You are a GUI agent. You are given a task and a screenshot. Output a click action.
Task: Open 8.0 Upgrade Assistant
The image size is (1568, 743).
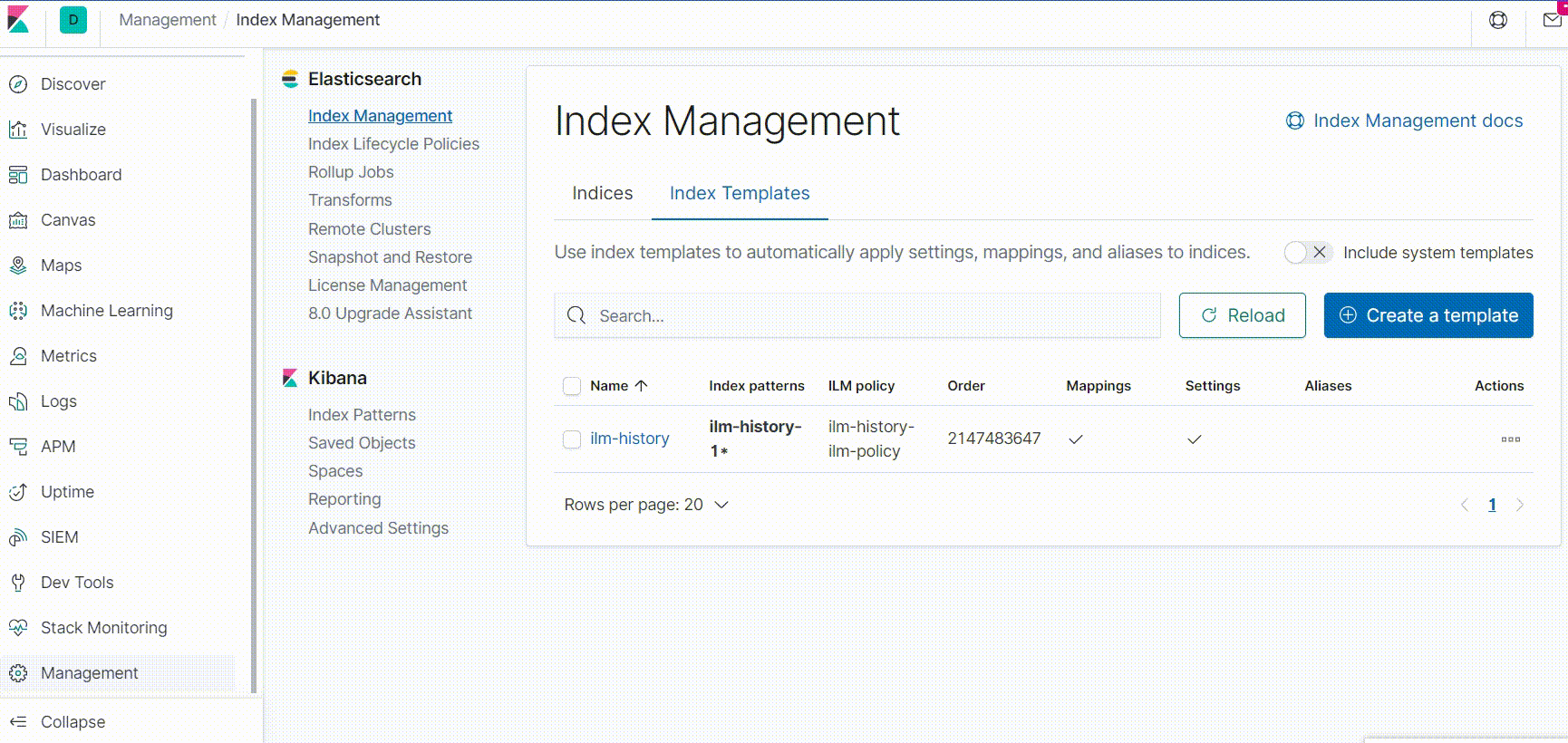[390, 314]
